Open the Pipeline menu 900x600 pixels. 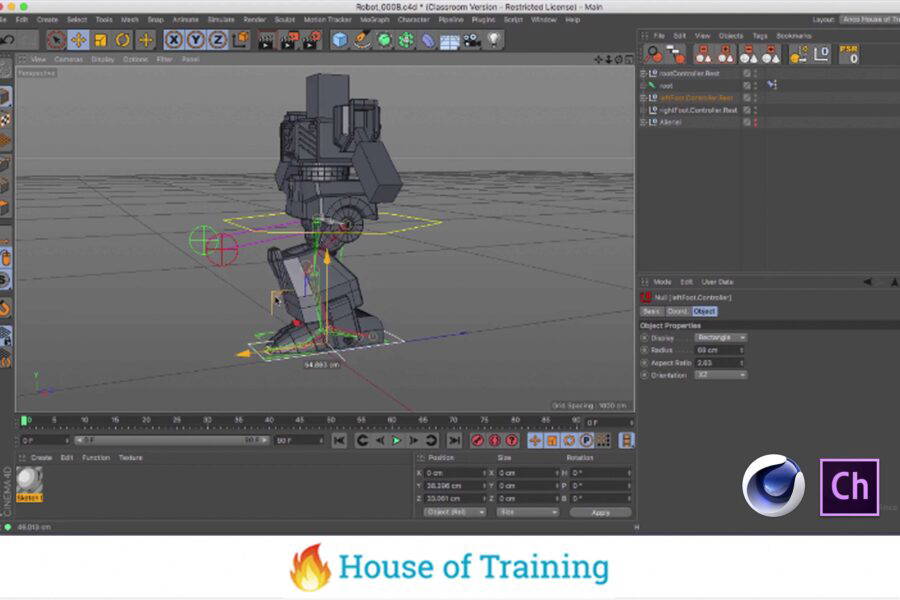coord(451,20)
